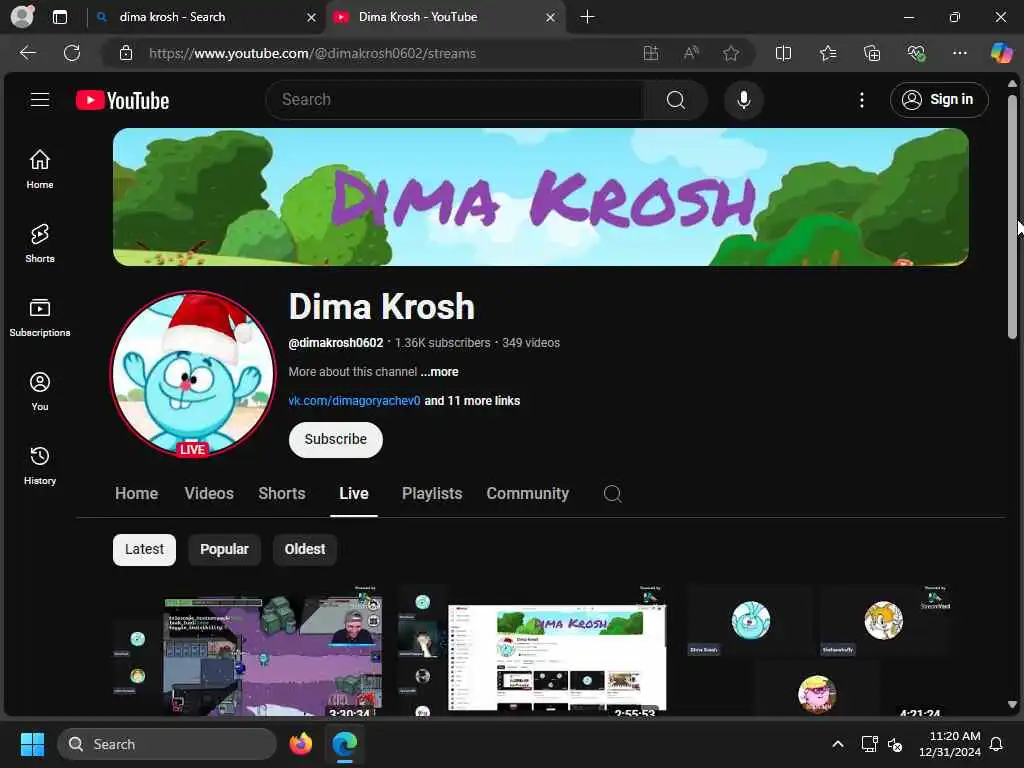Refresh the current page

pos(72,53)
